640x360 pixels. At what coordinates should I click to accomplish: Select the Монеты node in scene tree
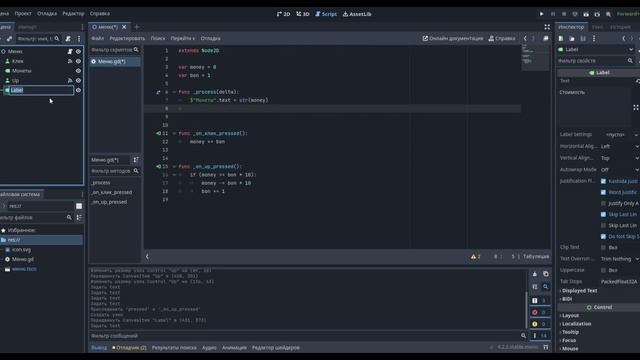point(22,71)
